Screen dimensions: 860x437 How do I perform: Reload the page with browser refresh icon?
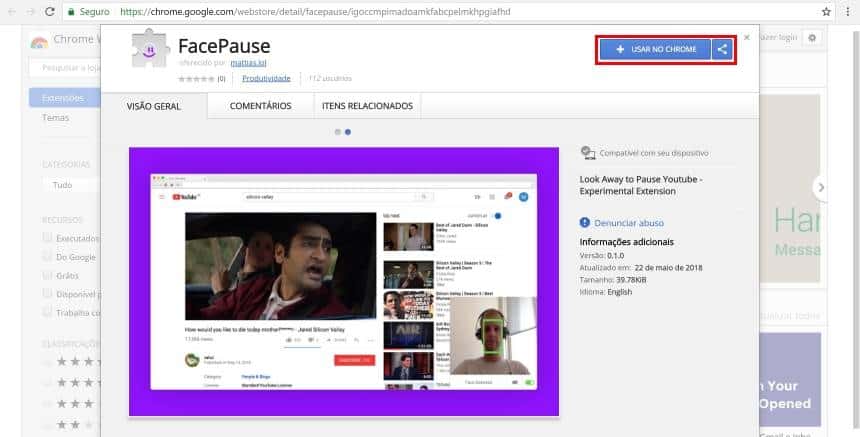49,12
